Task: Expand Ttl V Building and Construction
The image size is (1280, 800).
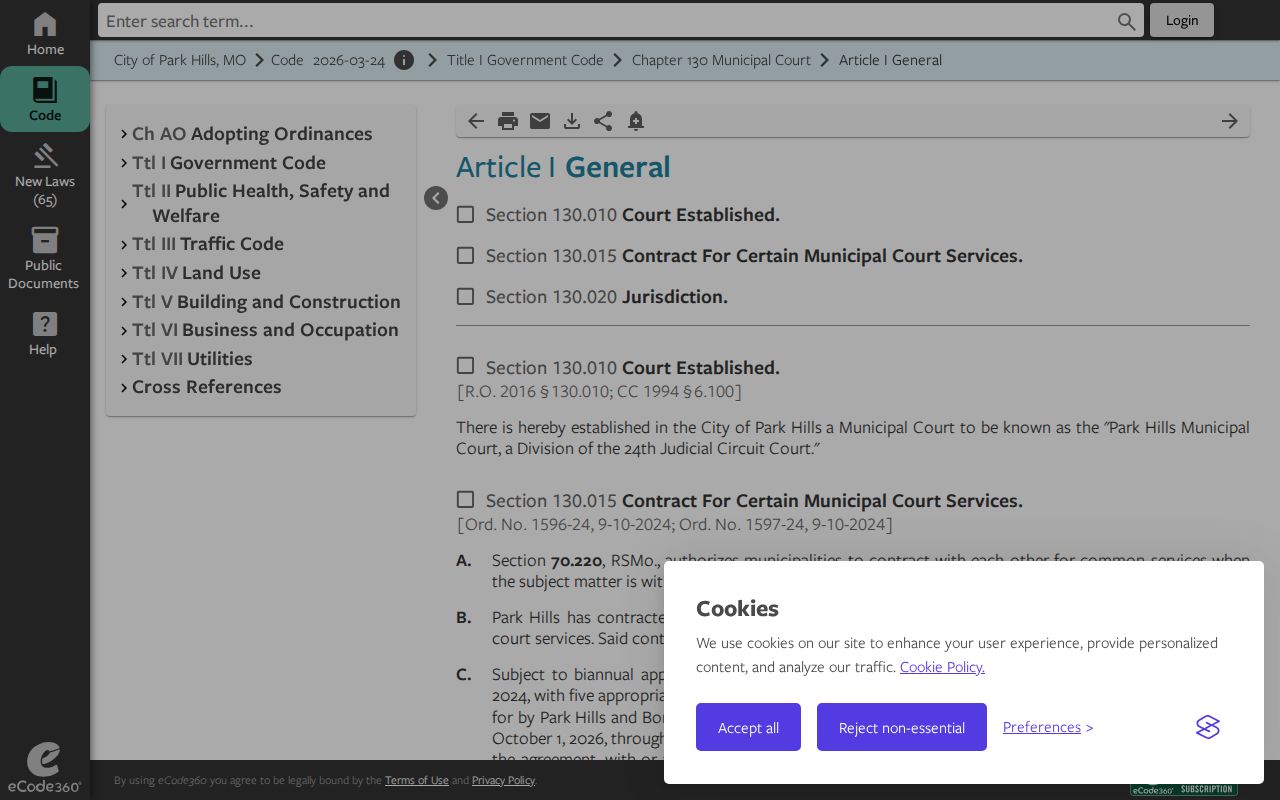Action: 124,302
